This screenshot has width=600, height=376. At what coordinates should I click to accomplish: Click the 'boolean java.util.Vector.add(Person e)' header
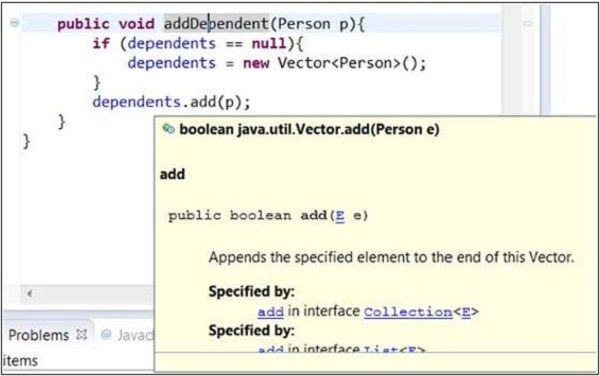pos(309,129)
